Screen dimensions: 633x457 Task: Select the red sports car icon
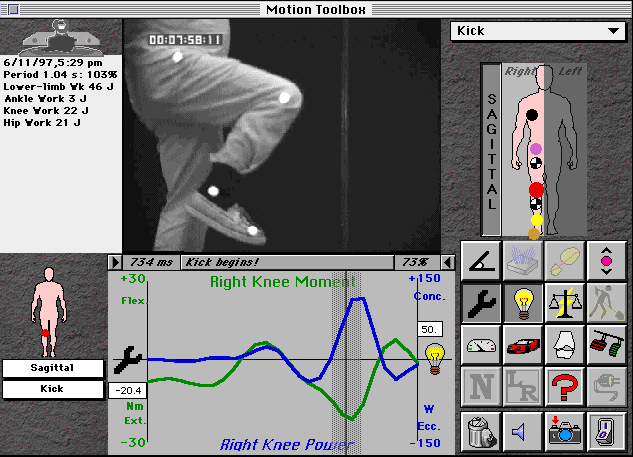coord(522,344)
